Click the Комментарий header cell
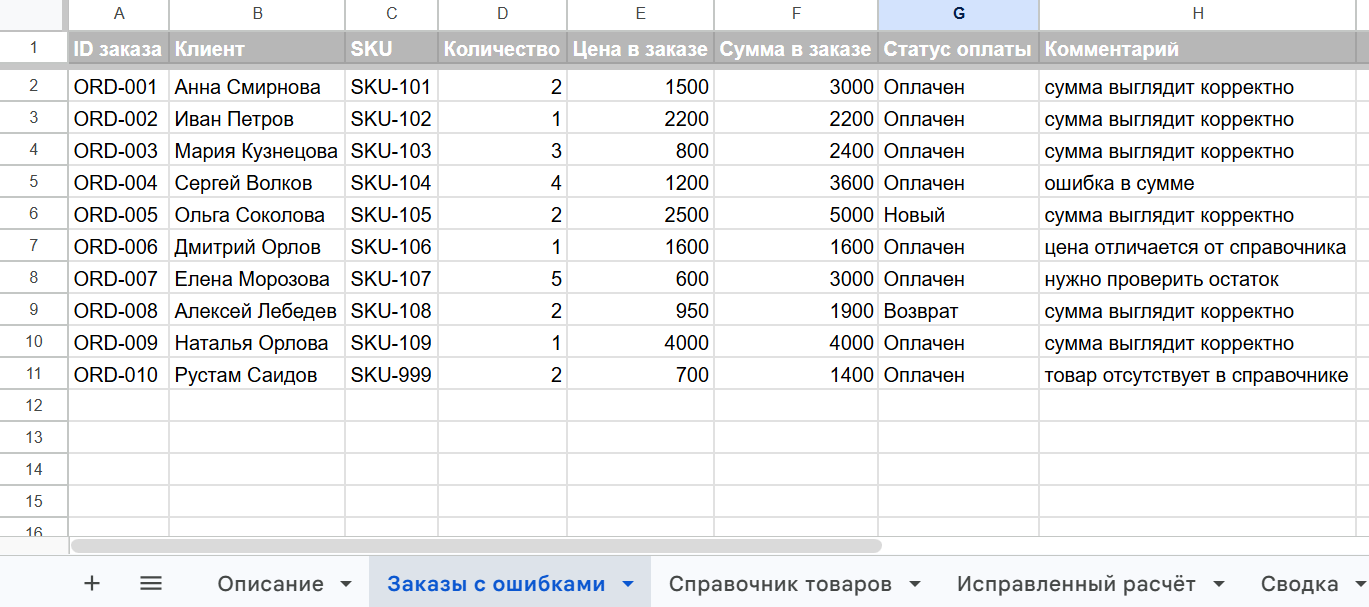This screenshot has height=607, width=1369. click(x=1198, y=48)
